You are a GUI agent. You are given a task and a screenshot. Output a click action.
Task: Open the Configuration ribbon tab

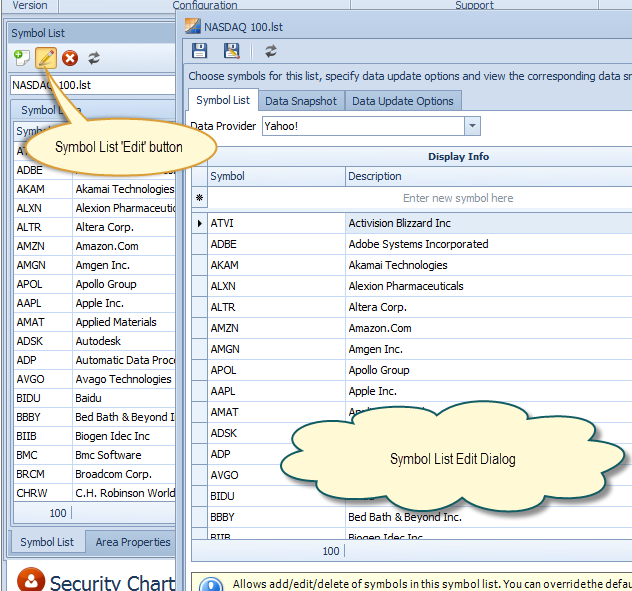tap(205, 5)
